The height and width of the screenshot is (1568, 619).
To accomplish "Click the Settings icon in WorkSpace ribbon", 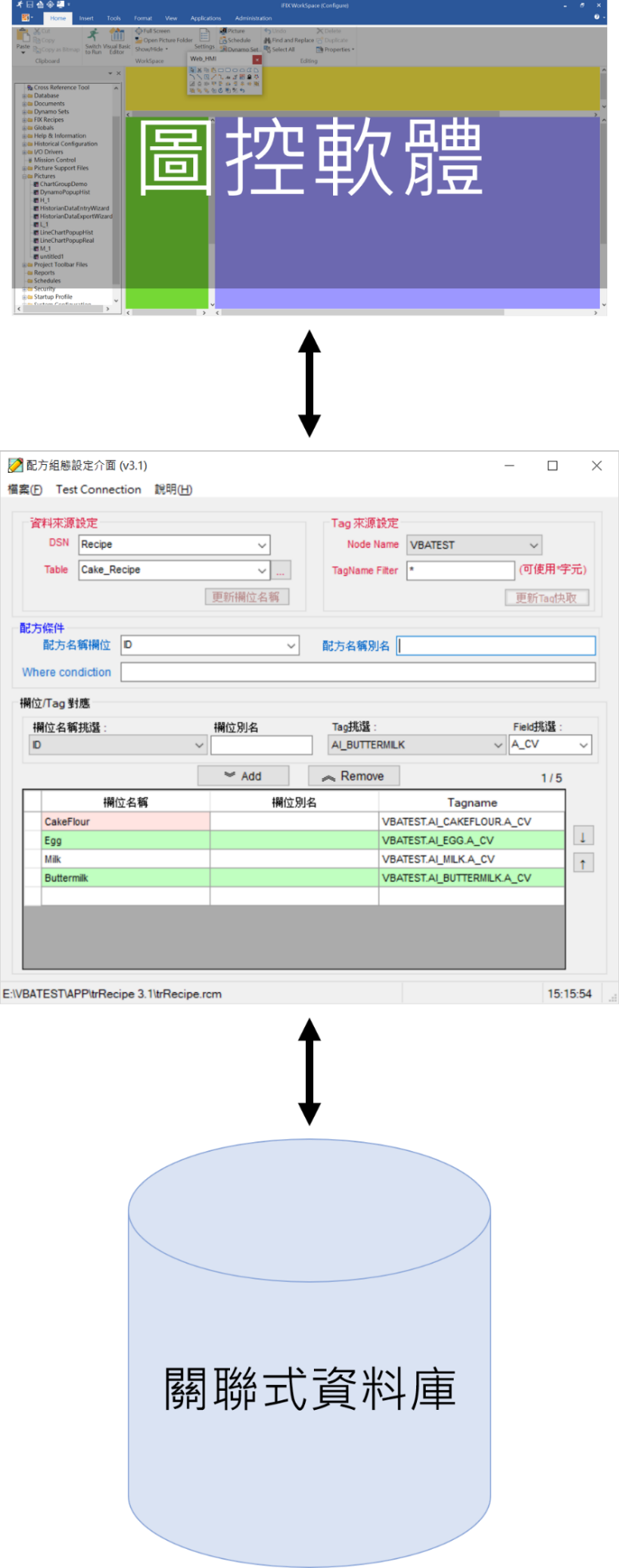I will (204, 38).
